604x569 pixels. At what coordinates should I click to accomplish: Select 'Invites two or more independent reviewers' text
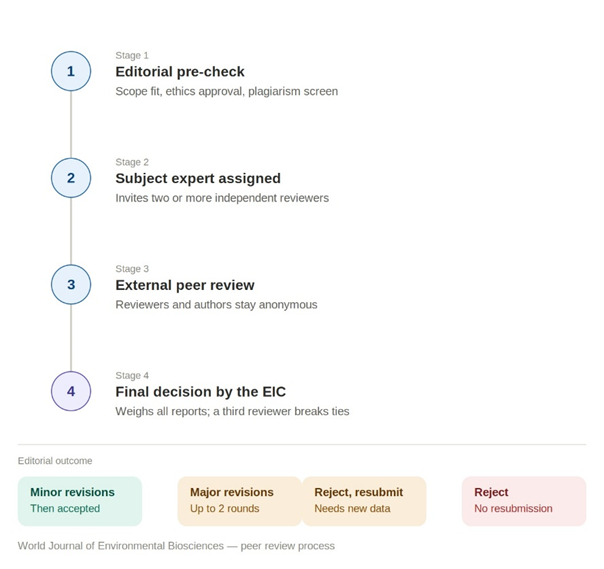coord(222,198)
